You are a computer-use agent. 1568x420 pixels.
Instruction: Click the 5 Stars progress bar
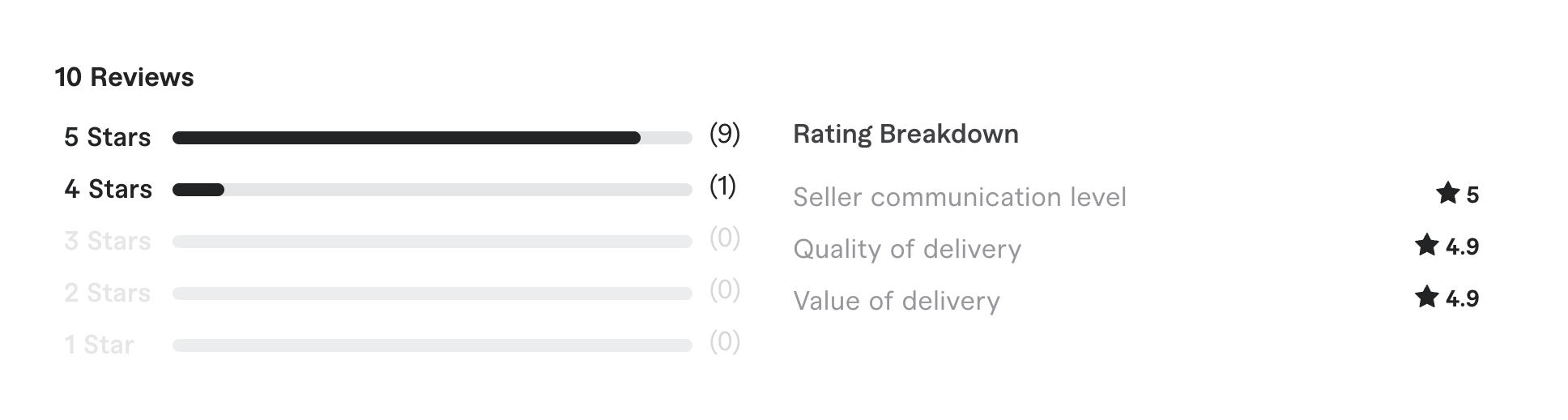[x=432, y=138]
